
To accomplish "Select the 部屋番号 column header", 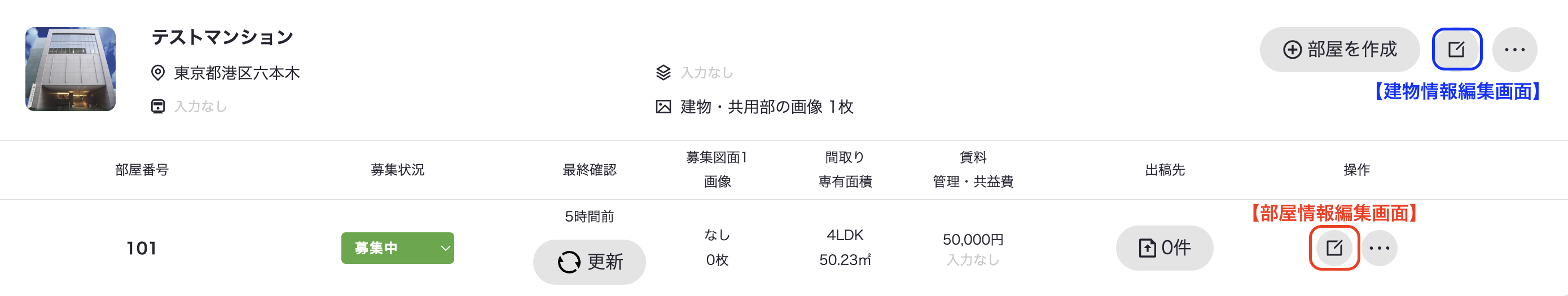I will 142,170.
